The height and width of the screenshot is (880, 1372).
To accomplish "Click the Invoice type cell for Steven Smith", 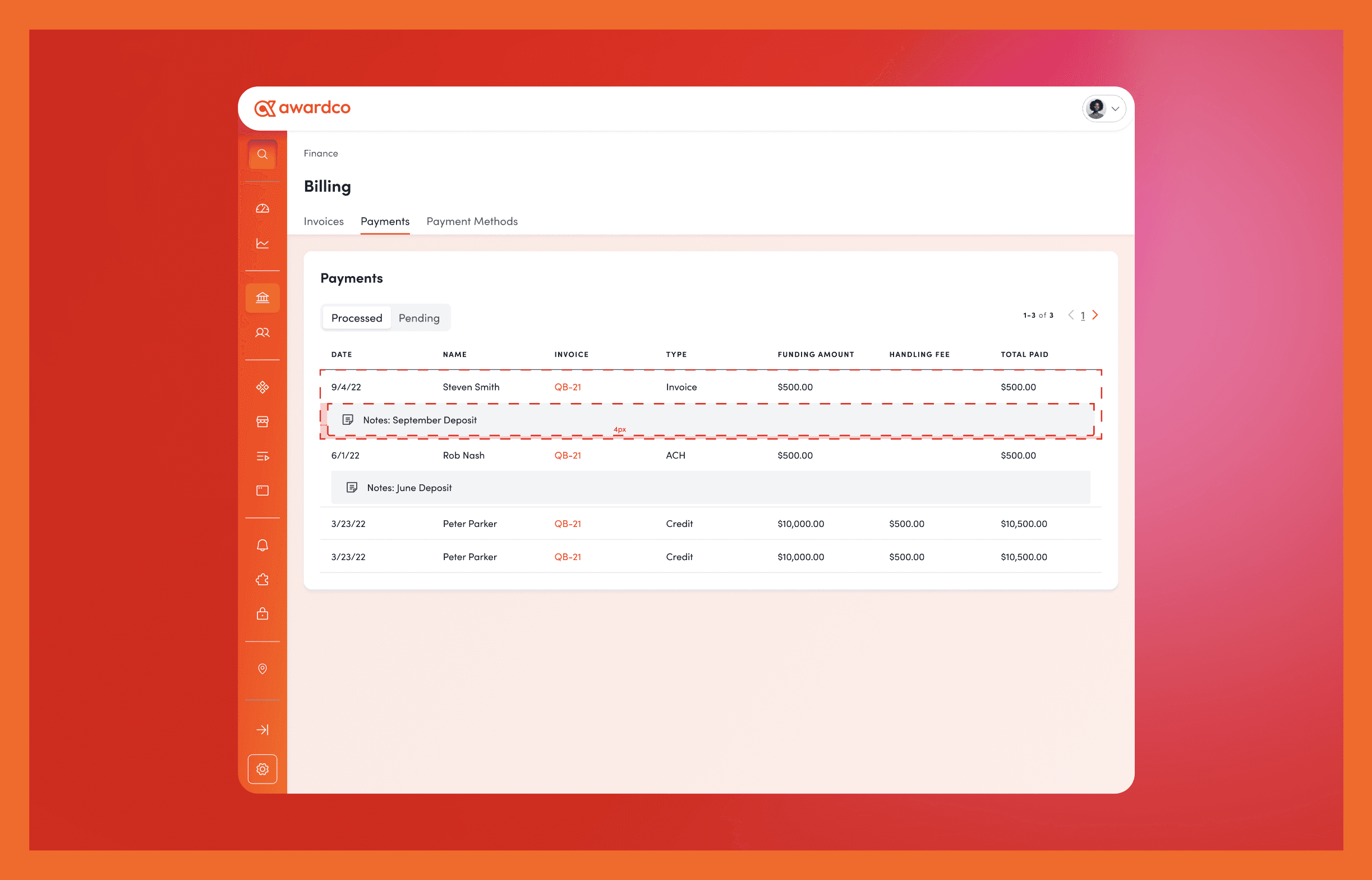I will pyautogui.click(x=682, y=387).
